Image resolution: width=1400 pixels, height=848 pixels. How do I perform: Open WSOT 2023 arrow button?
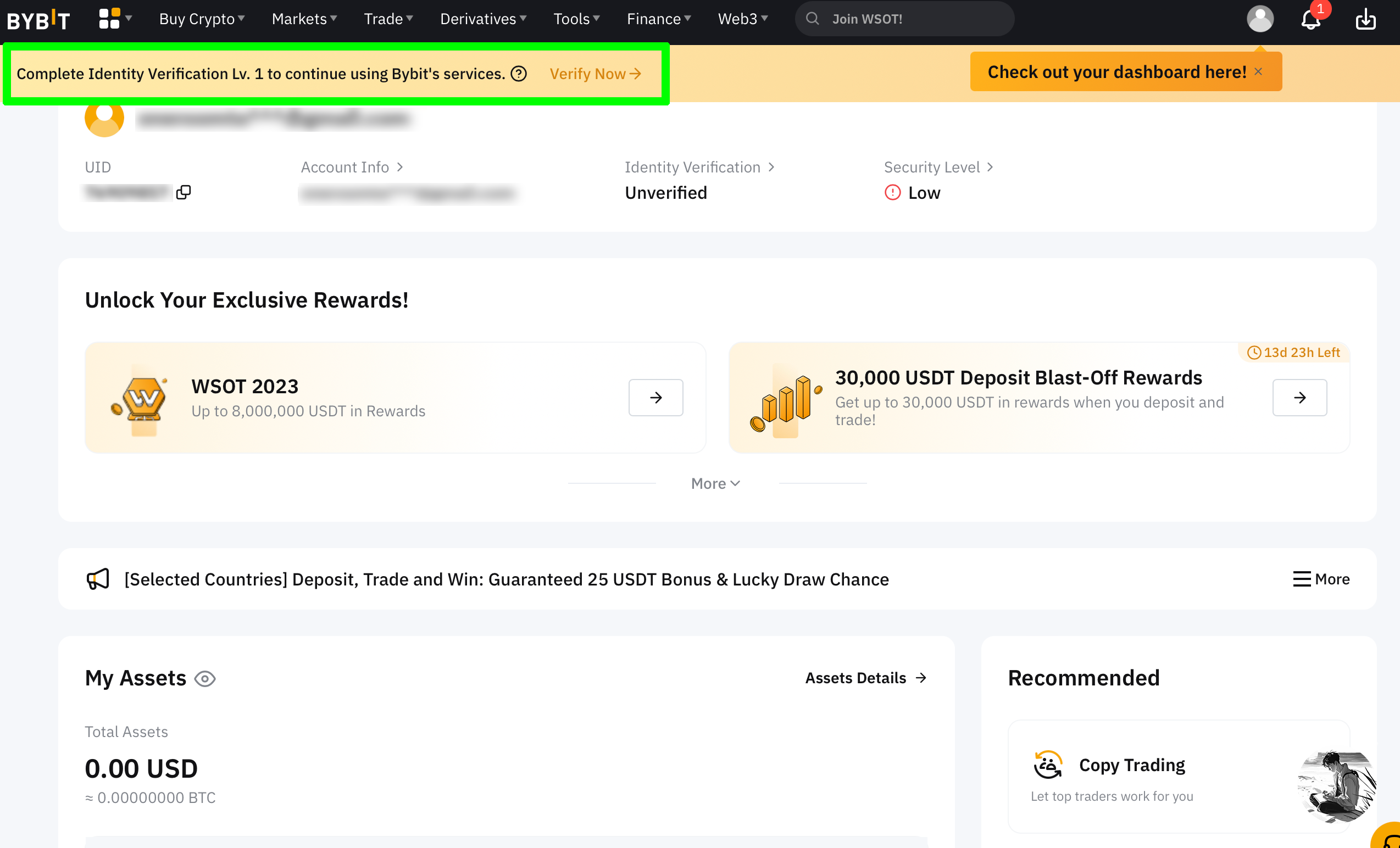click(655, 398)
